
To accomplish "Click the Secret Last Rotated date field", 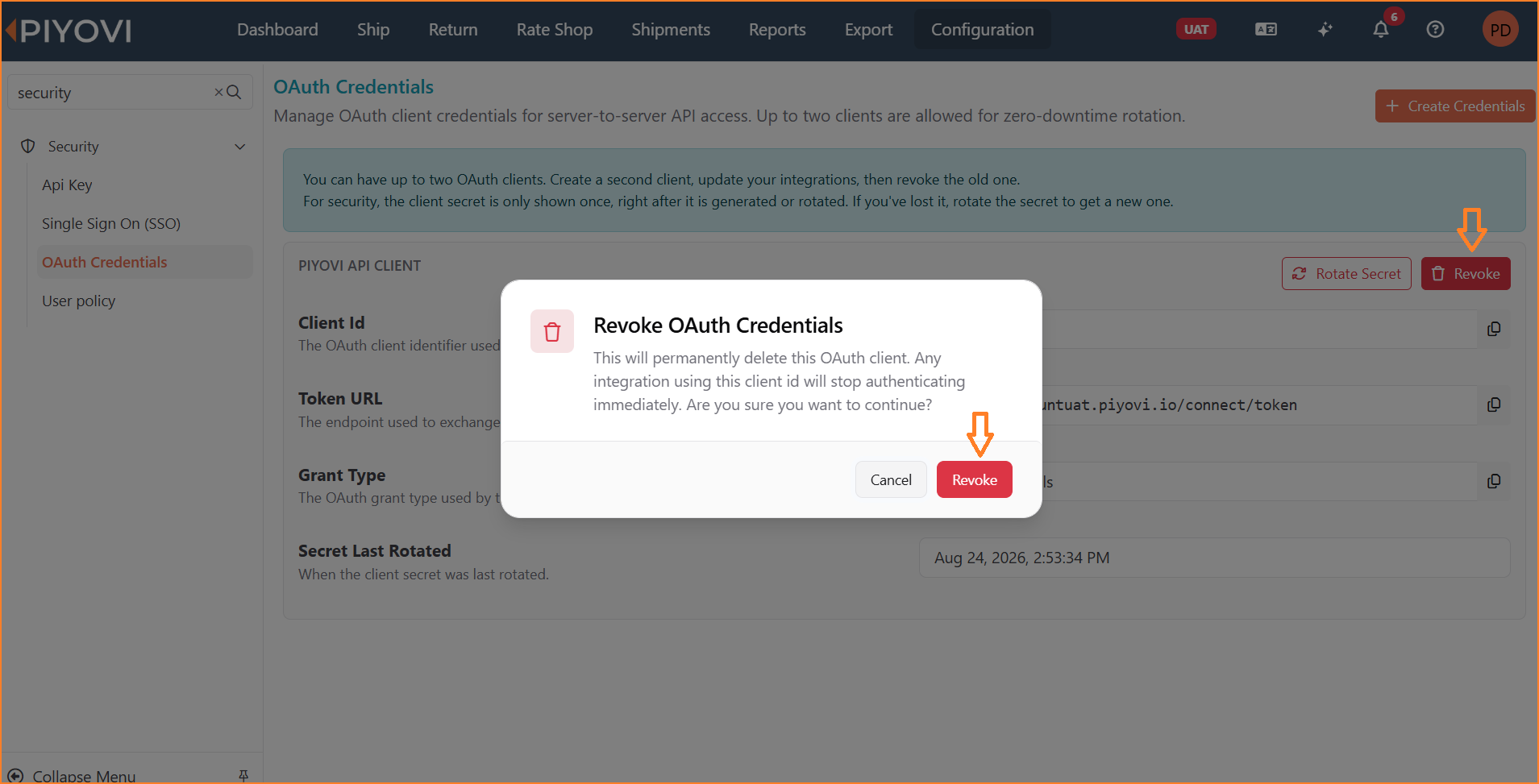I will 1214,558.
